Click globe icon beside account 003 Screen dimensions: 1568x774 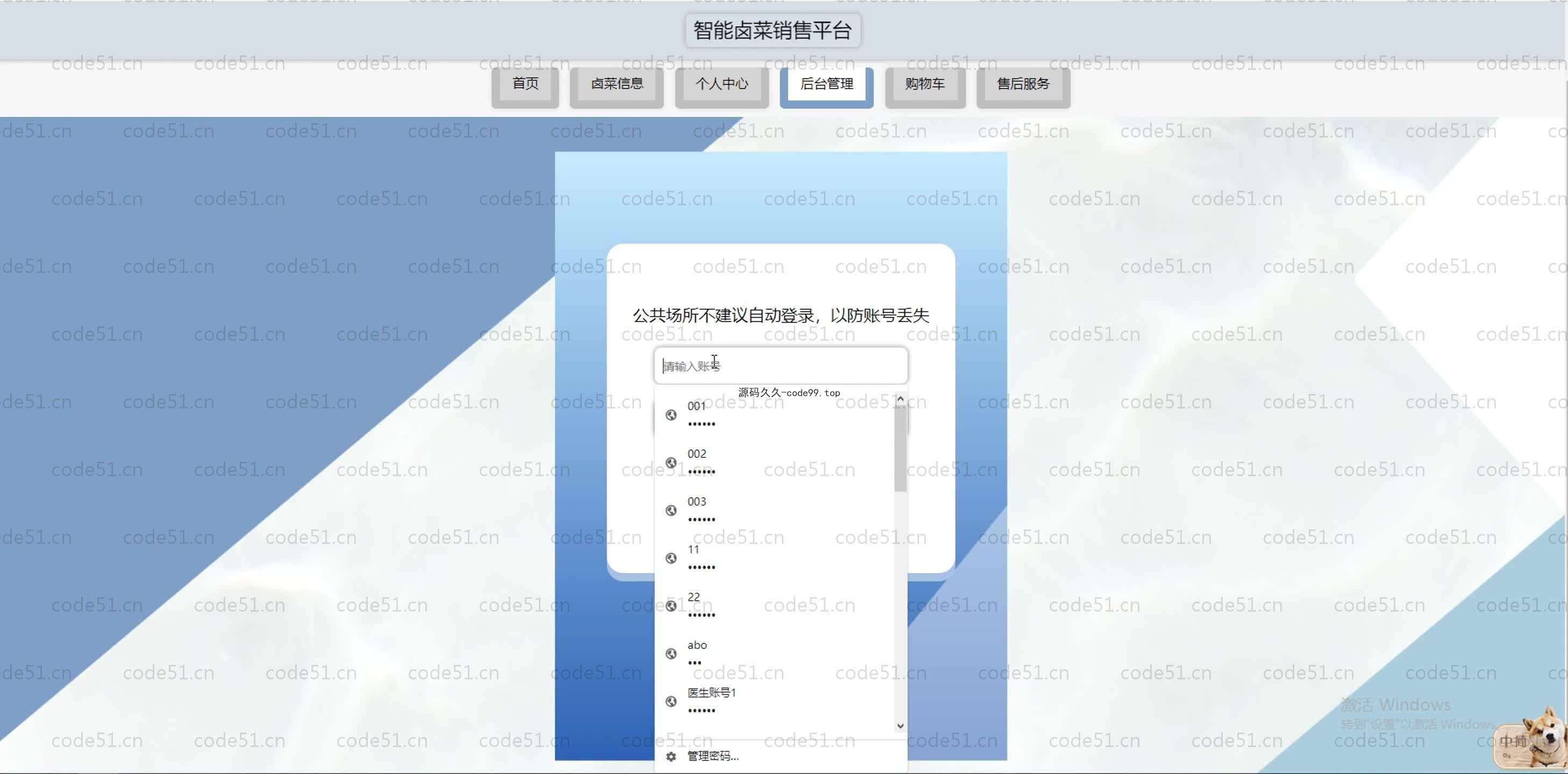click(x=671, y=511)
